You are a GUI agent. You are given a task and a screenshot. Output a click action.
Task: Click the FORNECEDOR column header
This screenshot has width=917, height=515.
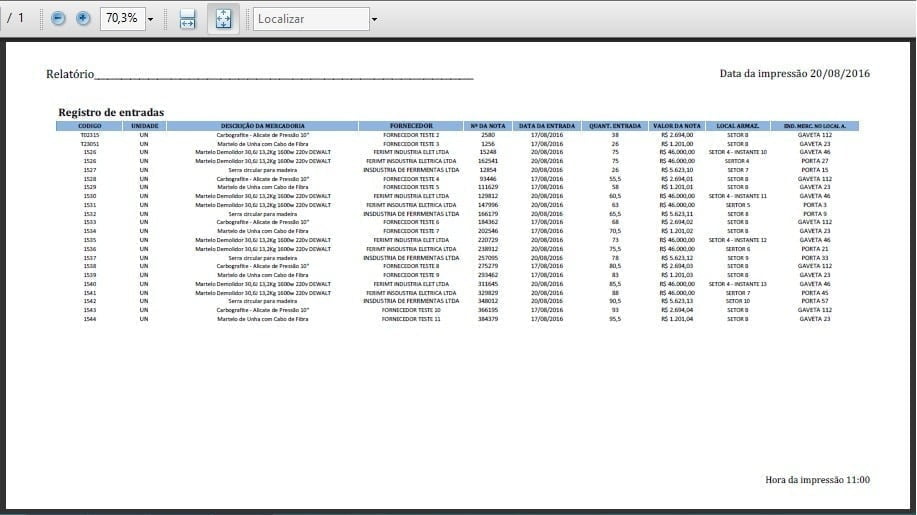click(411, 126)
